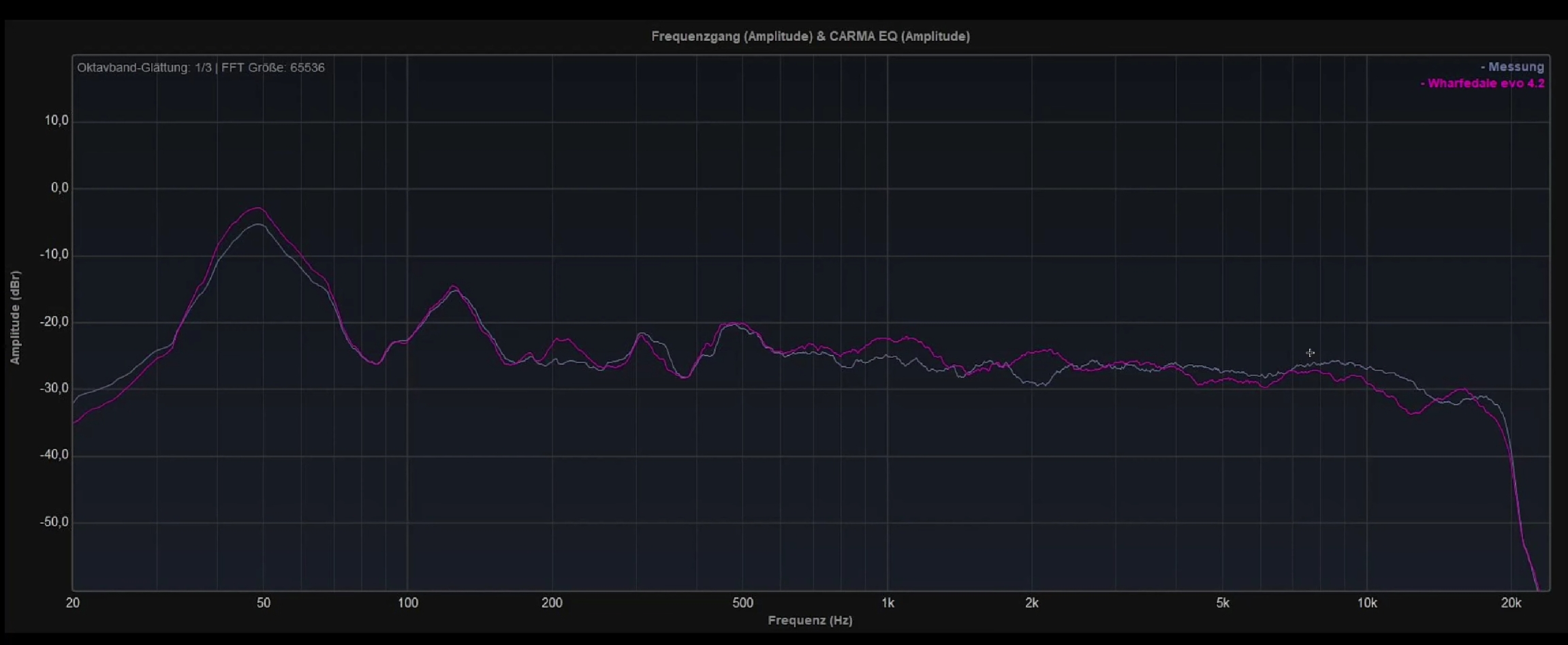This screenshot has width=1568, height=645.
Task: Click the Messung legend entry
Action: 1512,67
